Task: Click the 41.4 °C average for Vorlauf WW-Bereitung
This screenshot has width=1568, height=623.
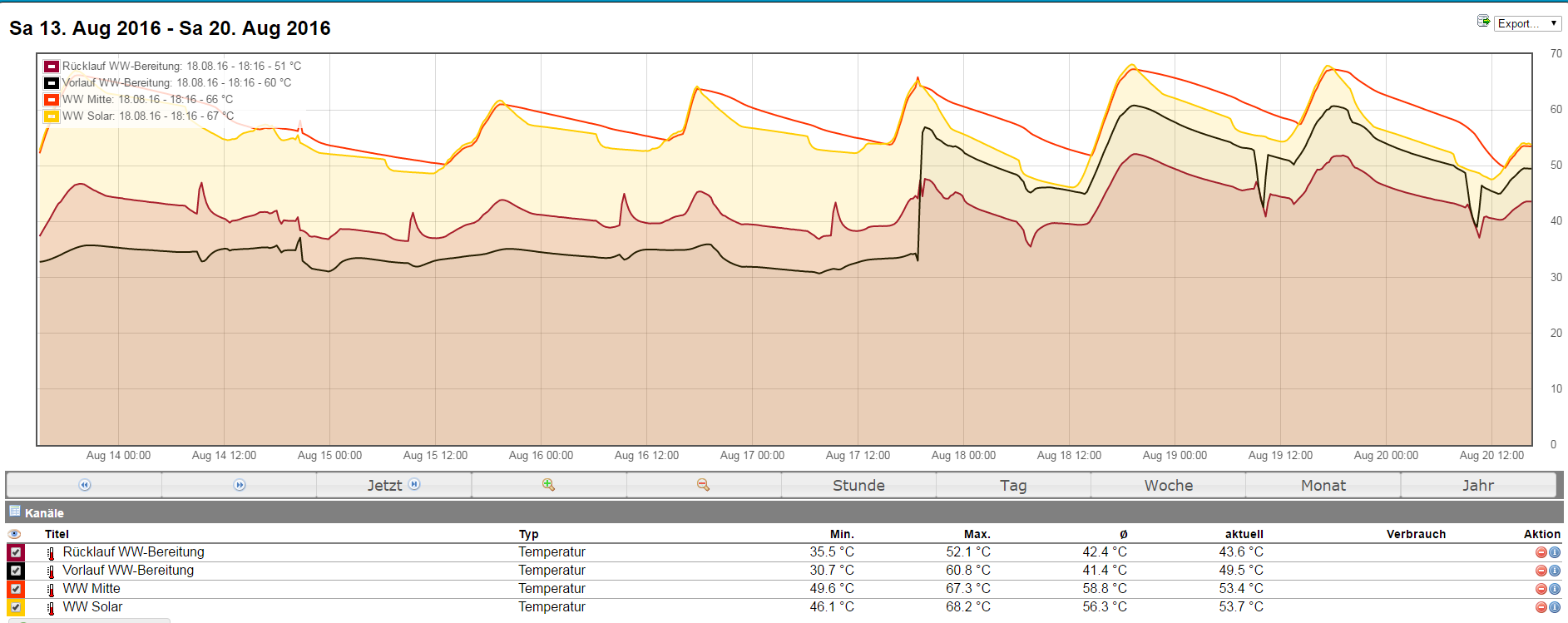Action: (1105, 571)
